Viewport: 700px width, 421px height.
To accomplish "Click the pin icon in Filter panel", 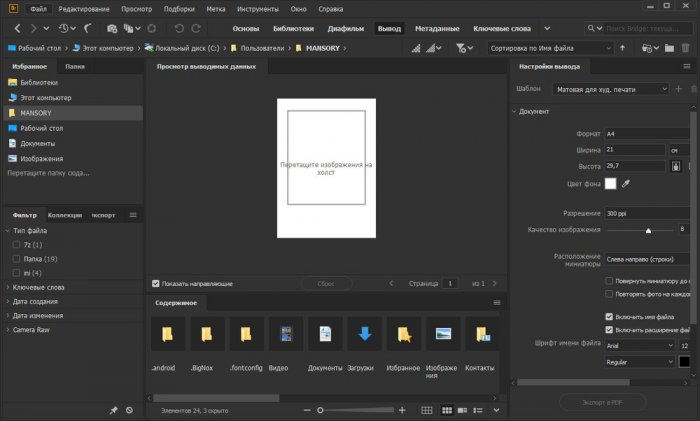I will [x=113, y=410].
